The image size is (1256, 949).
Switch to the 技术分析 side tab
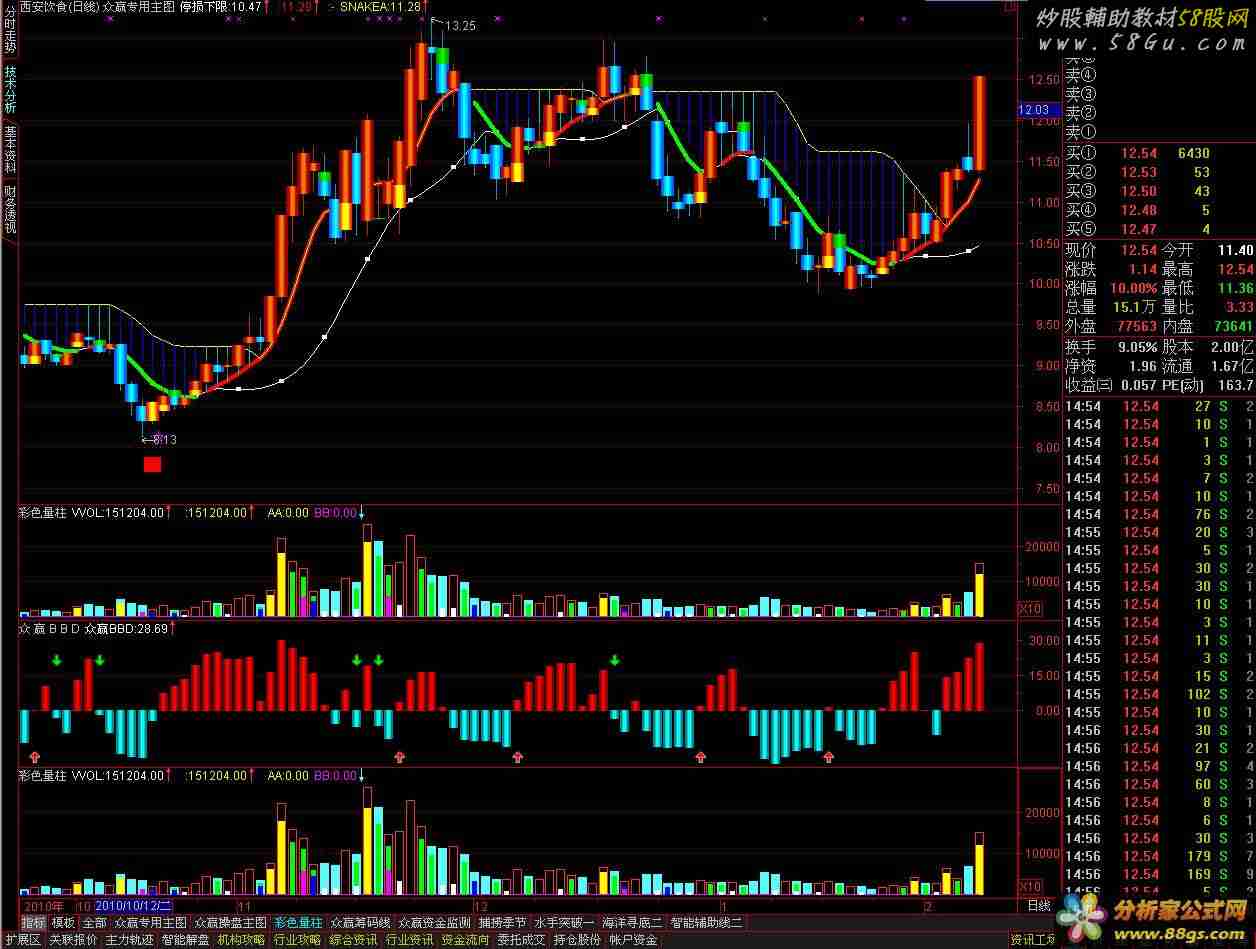[x=10, y=90]
